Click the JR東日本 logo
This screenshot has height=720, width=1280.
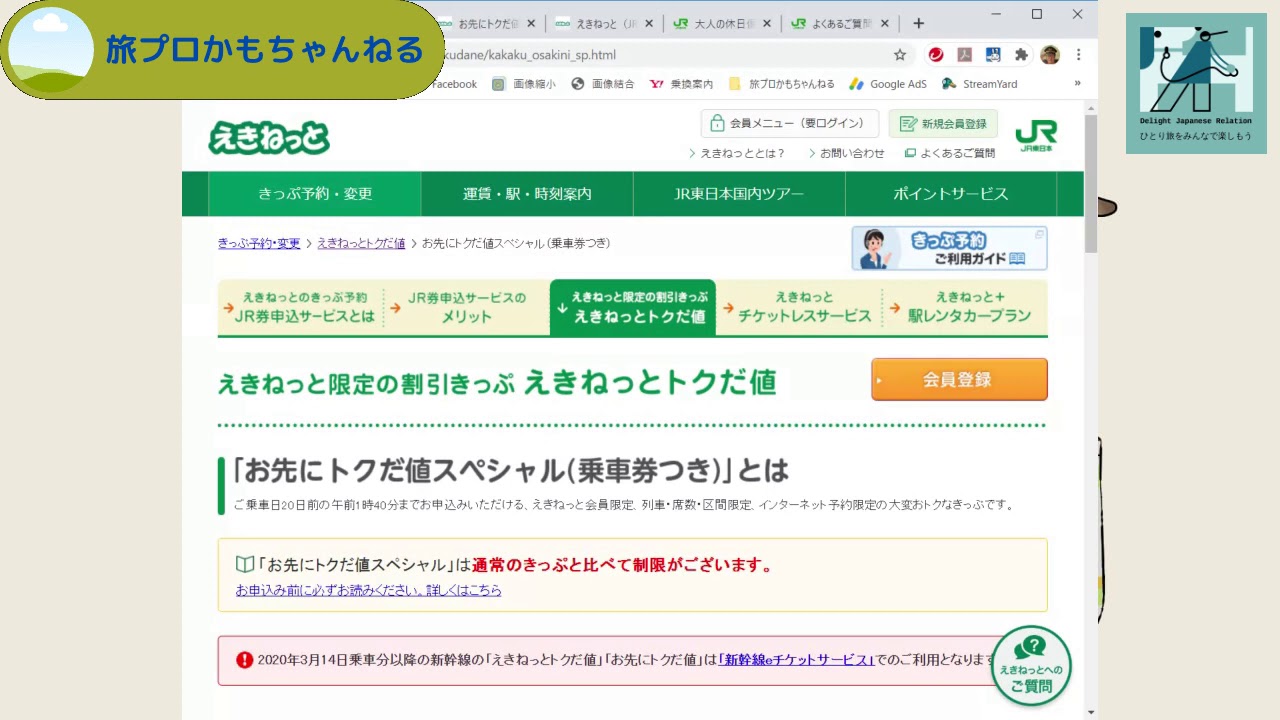[1036, 136]
